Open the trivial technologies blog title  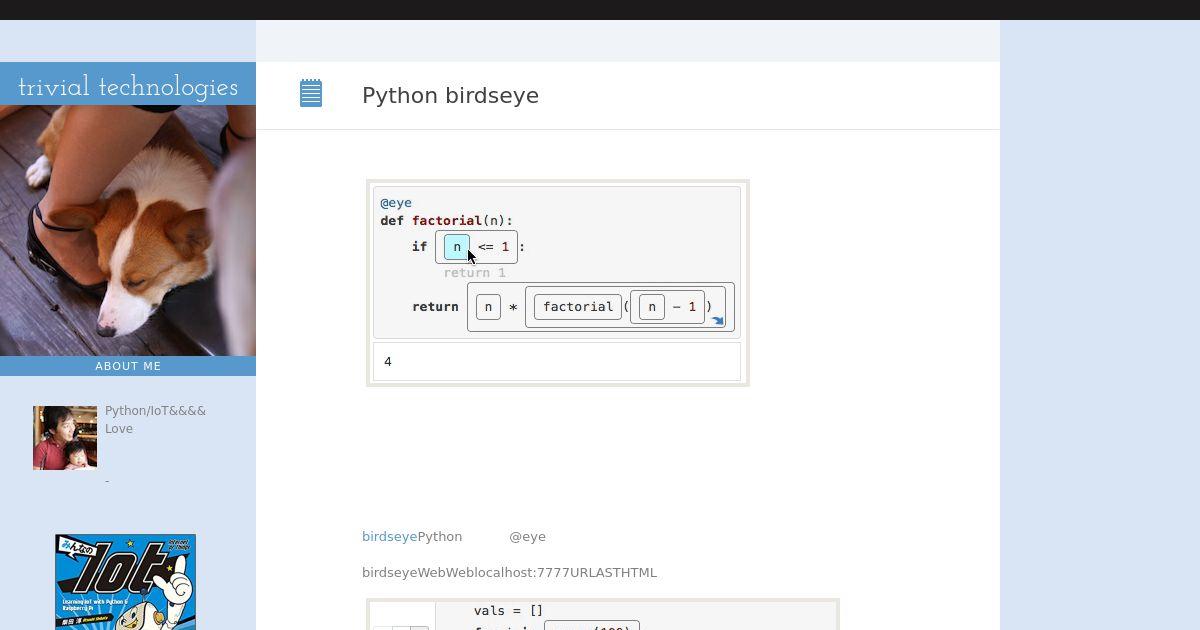[x=128, y=87]
